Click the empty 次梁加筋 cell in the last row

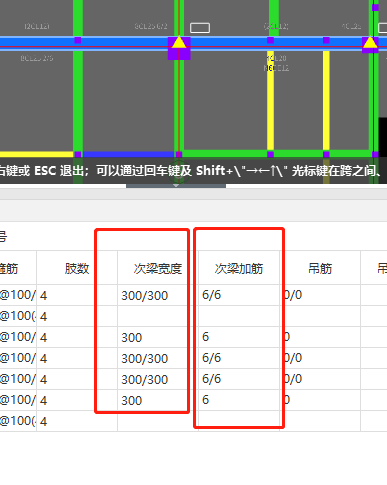239,421
